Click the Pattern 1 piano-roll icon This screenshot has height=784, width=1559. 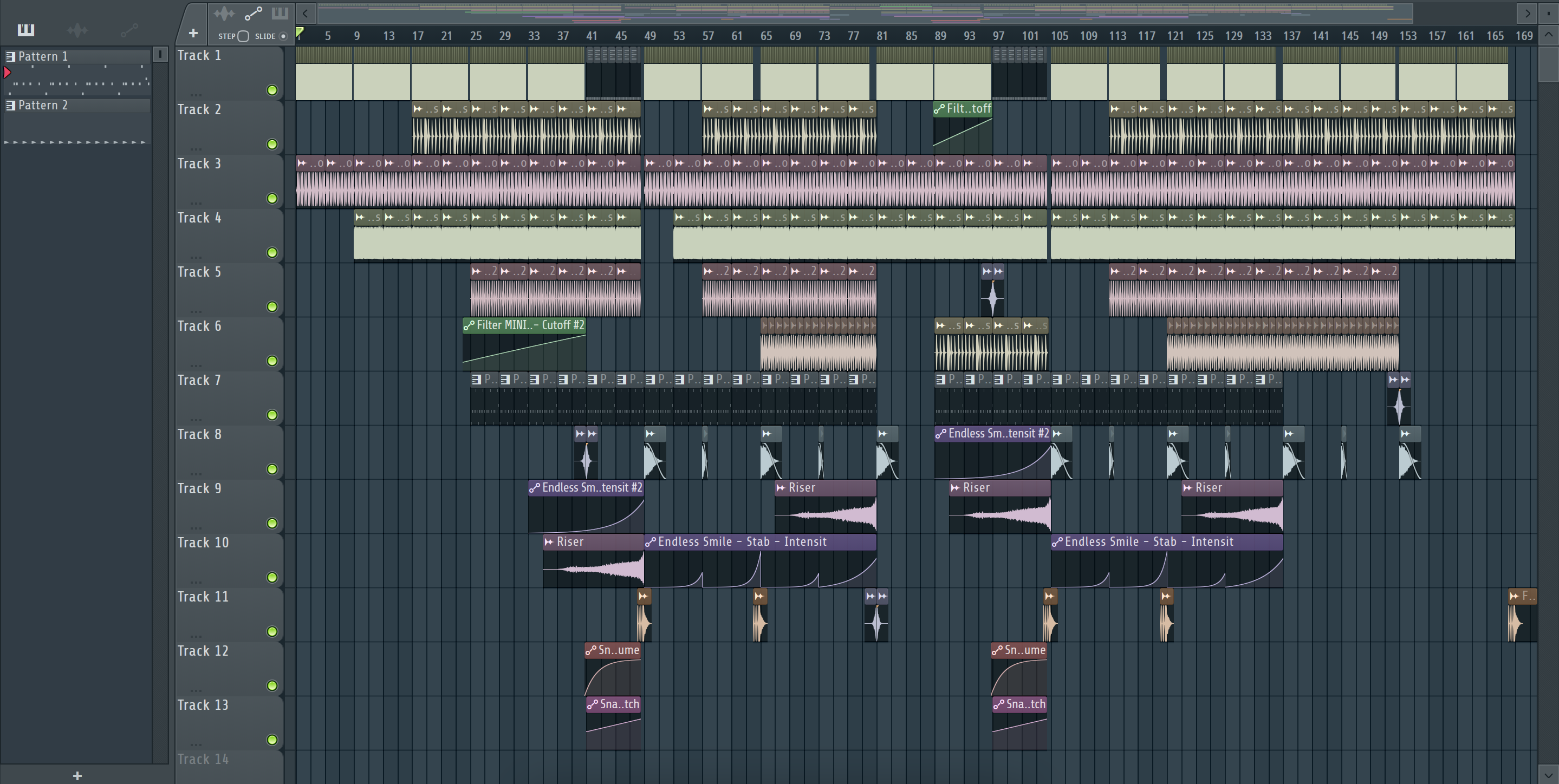click(x=10, y=56)
